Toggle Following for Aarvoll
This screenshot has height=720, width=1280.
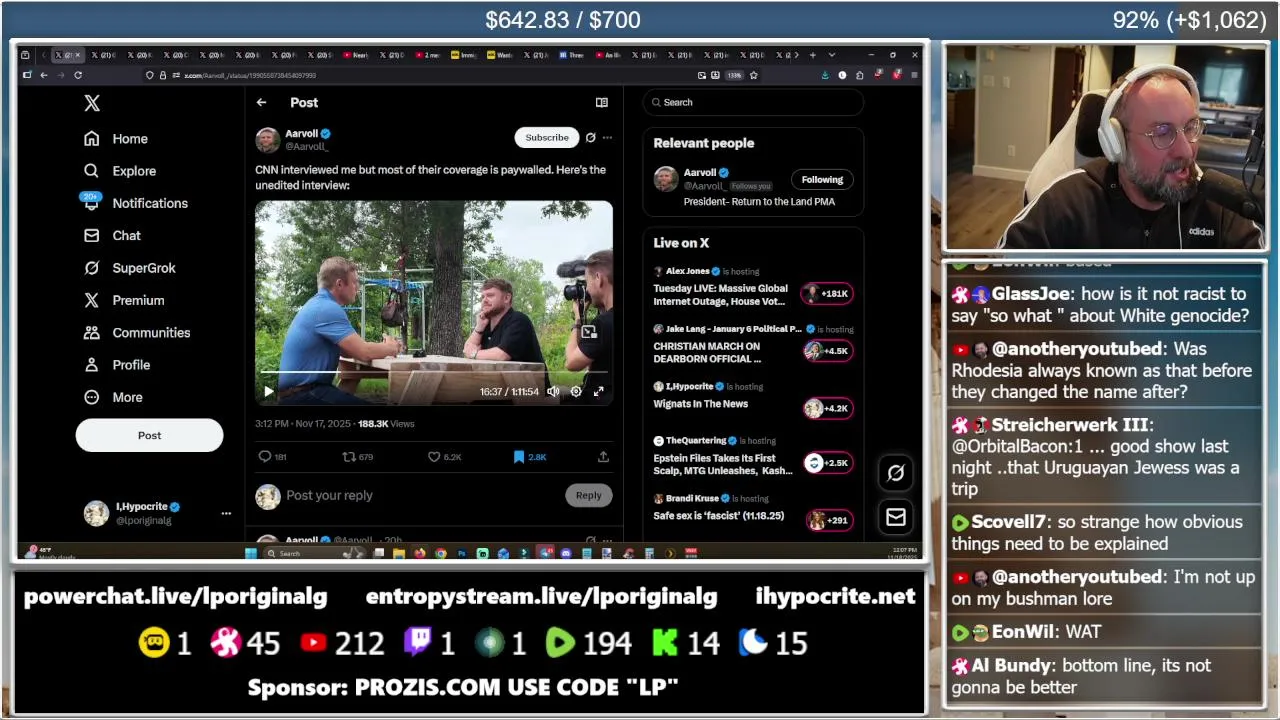(x=822, y=180)
